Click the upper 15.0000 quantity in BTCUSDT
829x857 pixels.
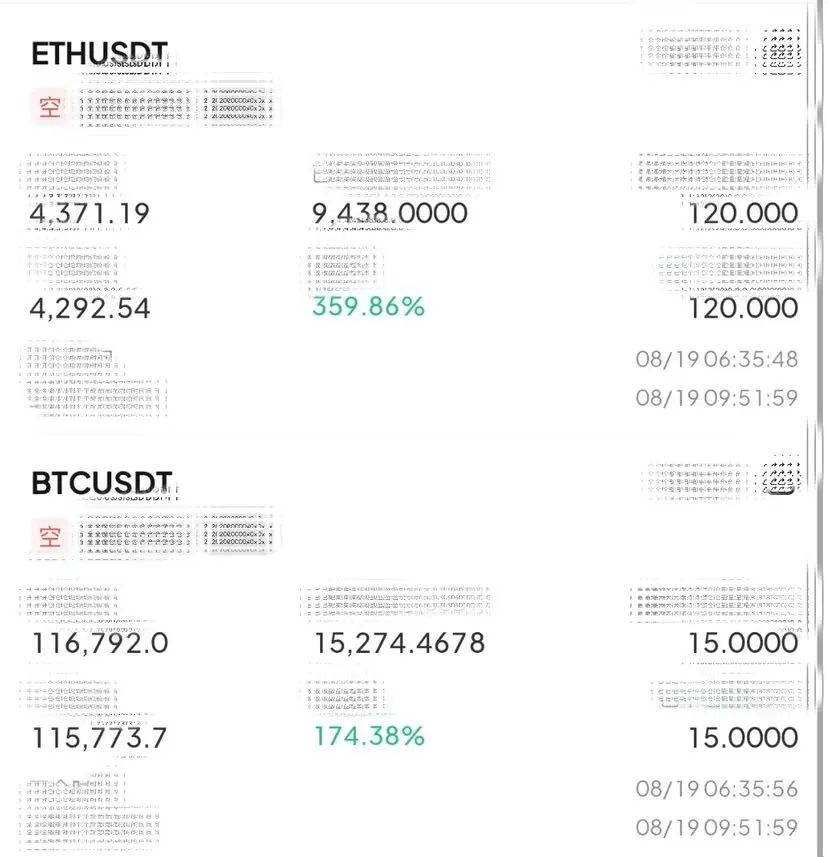(x=743, y=643)
